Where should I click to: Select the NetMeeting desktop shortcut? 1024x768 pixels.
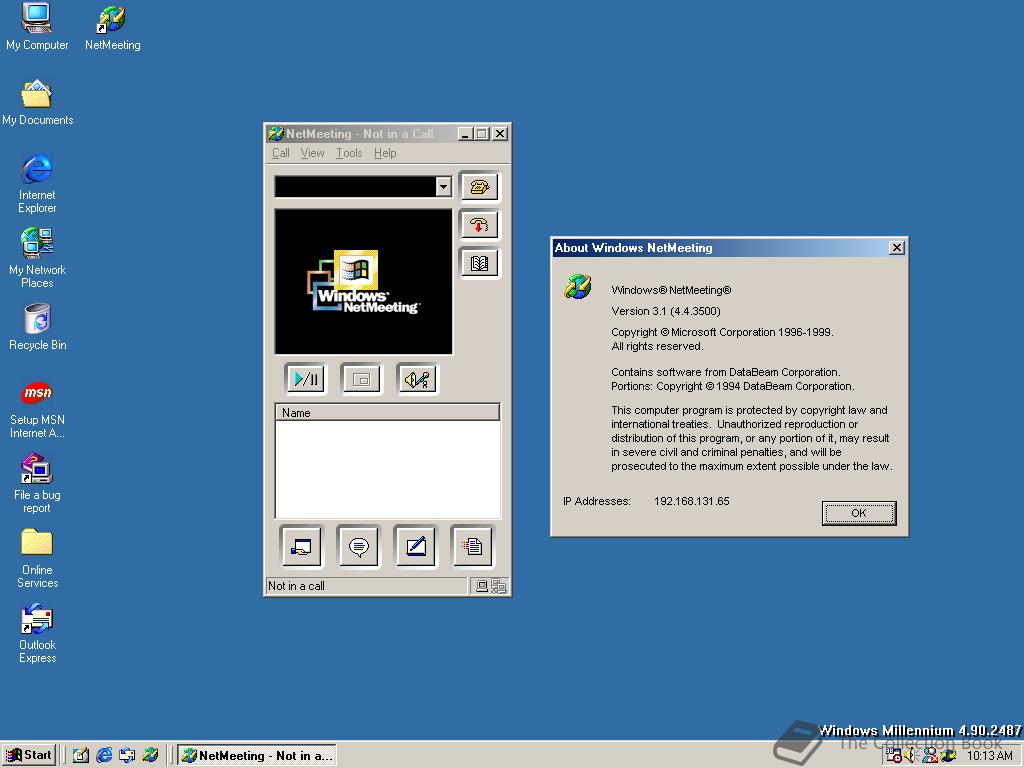(112, 27)
